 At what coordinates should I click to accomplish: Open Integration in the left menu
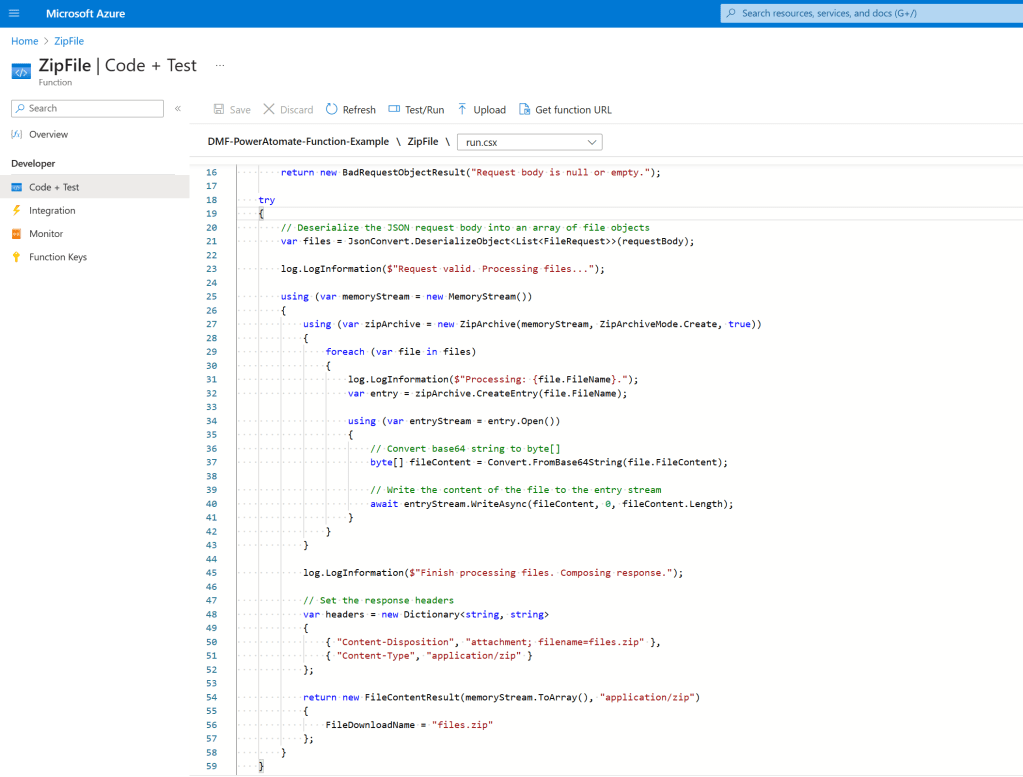point(52,211)
